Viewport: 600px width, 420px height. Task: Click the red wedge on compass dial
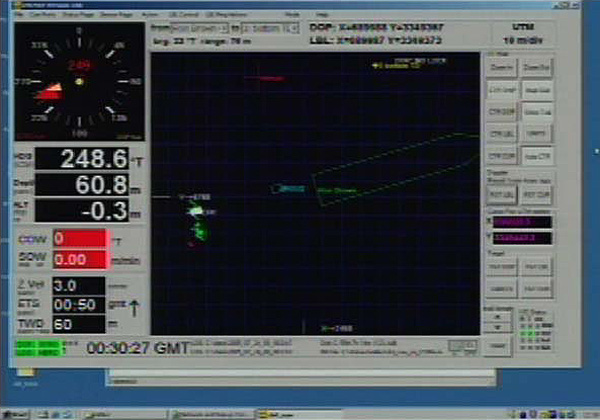(x=50, y=92)
